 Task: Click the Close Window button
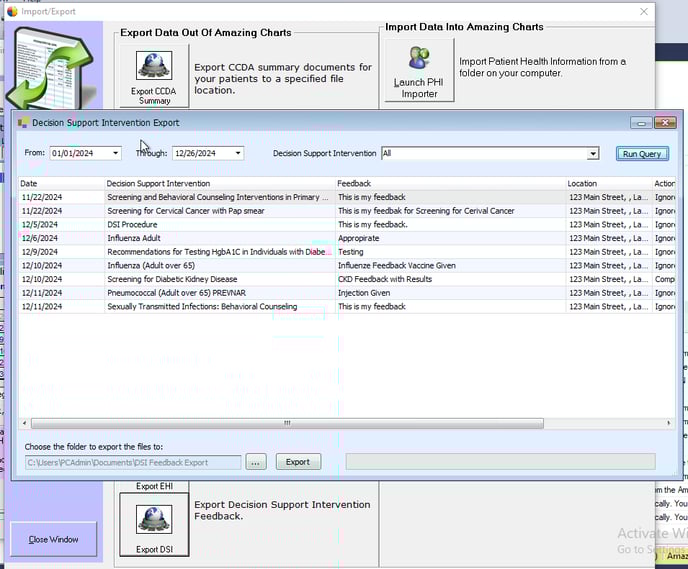pos(53,539)
